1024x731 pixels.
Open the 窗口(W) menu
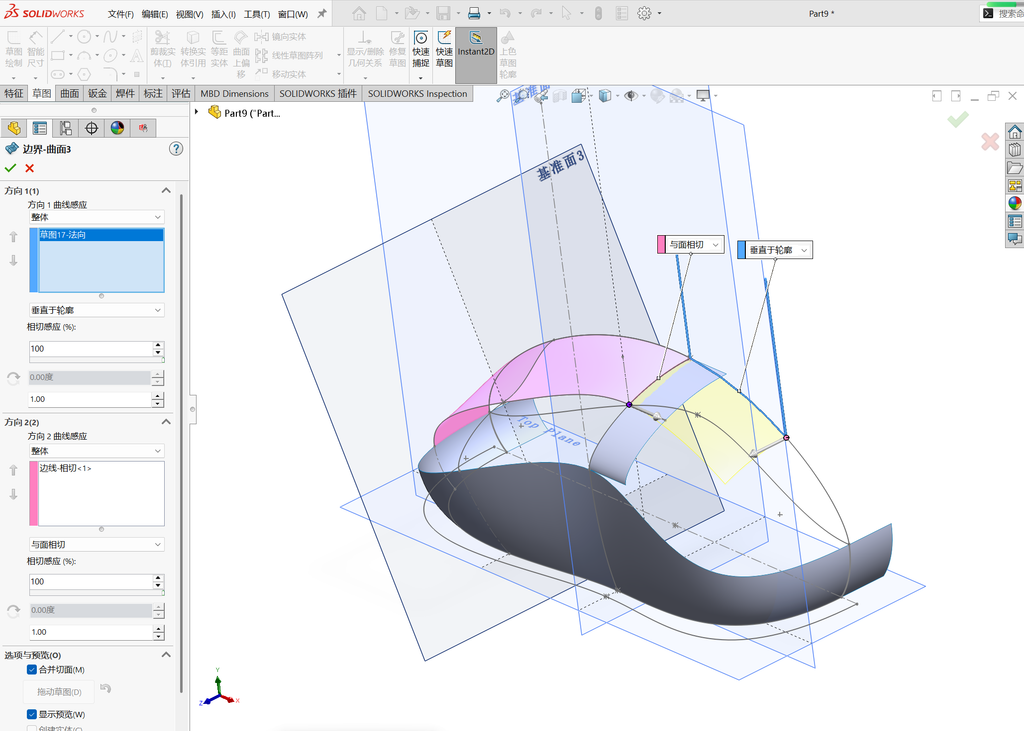coord(293,14)
